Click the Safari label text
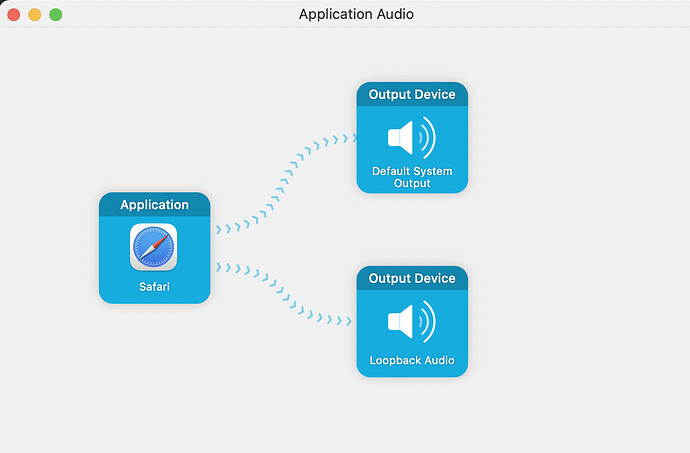The image size is (690, 453). tap(154, 286)
